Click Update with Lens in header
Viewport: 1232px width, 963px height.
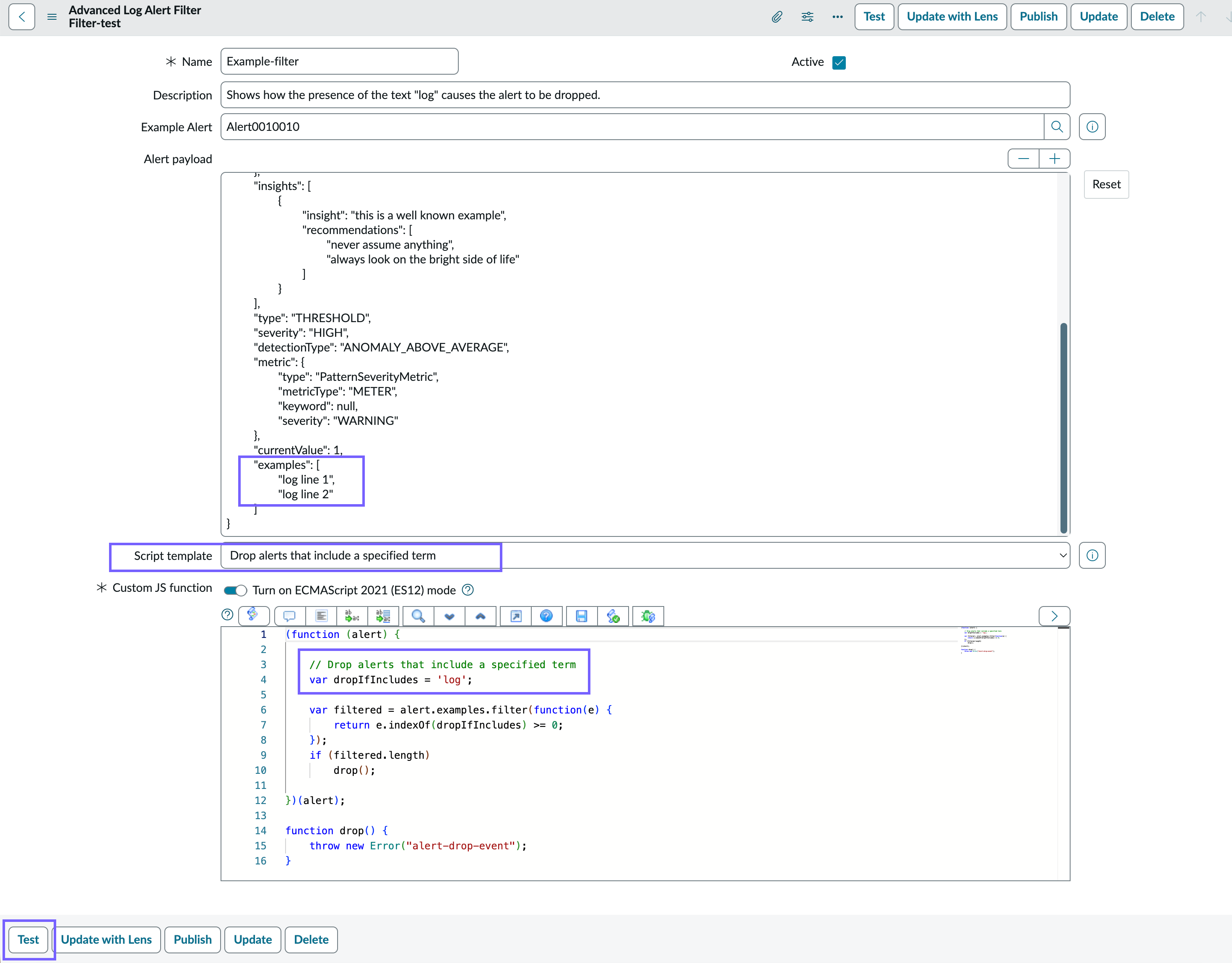click(952, 17)
